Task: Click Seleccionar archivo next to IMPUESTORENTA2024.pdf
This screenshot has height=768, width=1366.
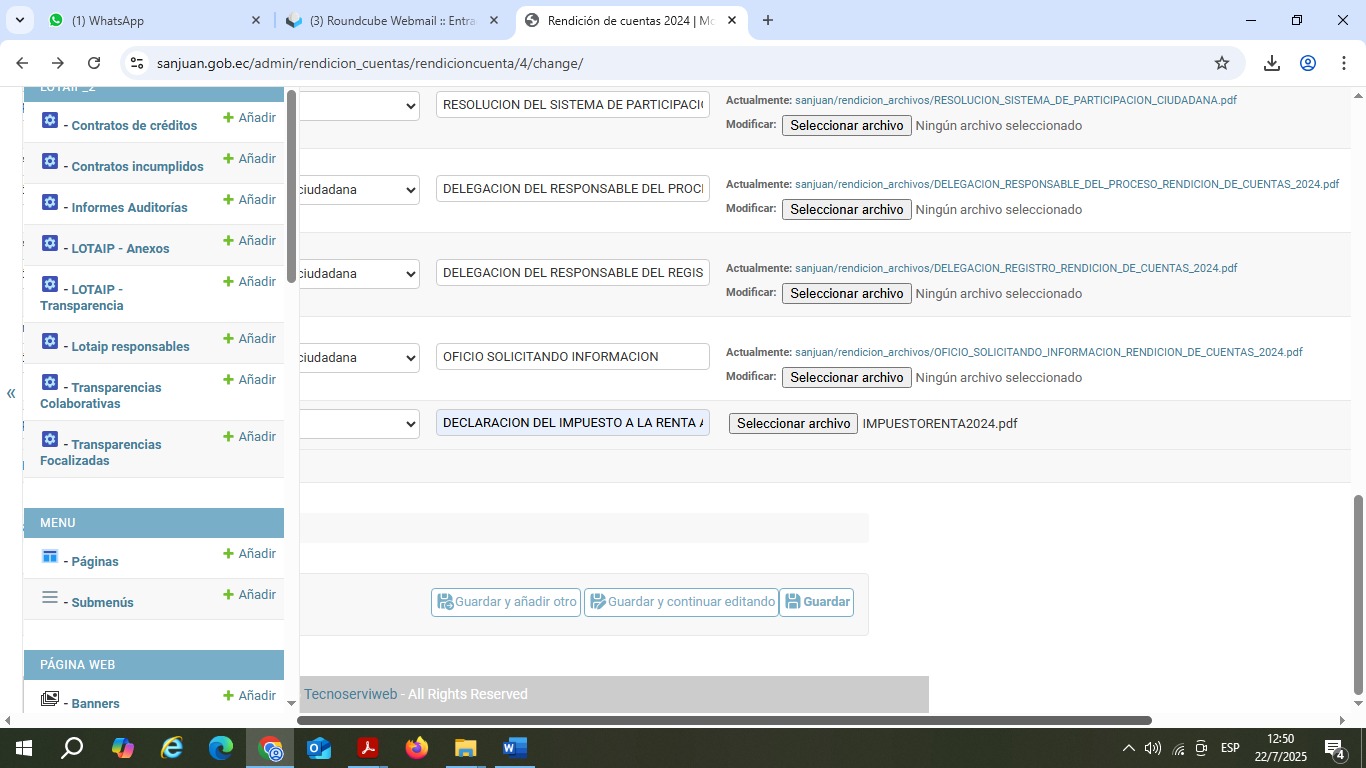Action: tap(793, 423)
